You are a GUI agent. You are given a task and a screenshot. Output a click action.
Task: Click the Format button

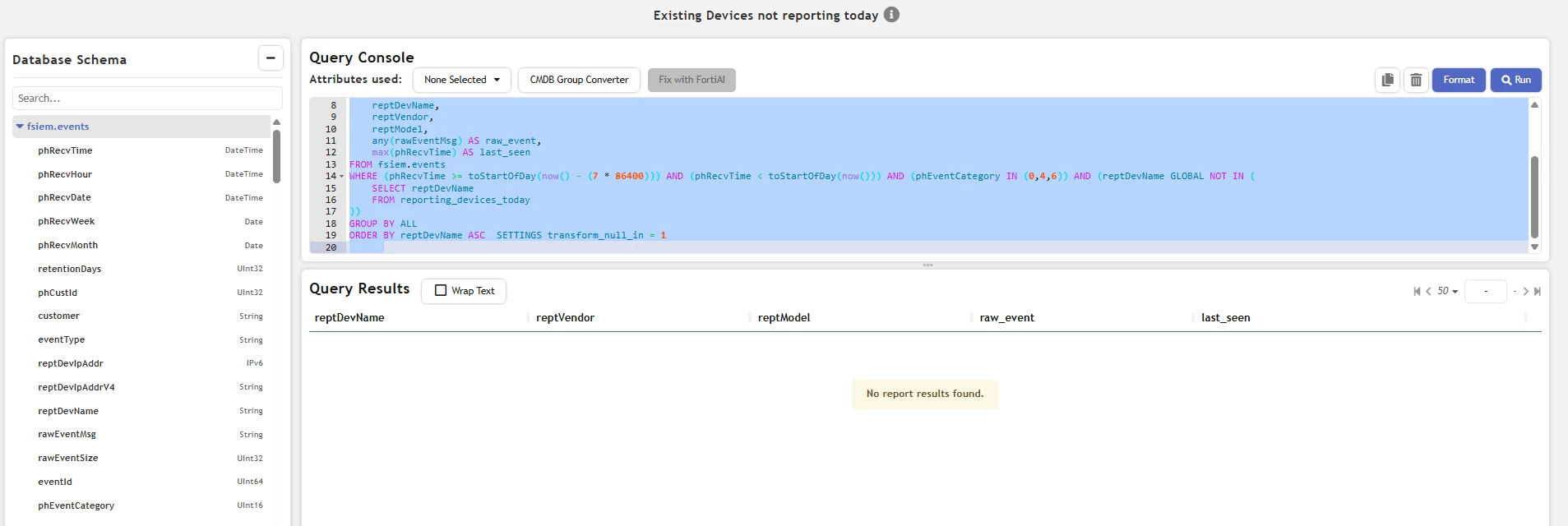1459,80
